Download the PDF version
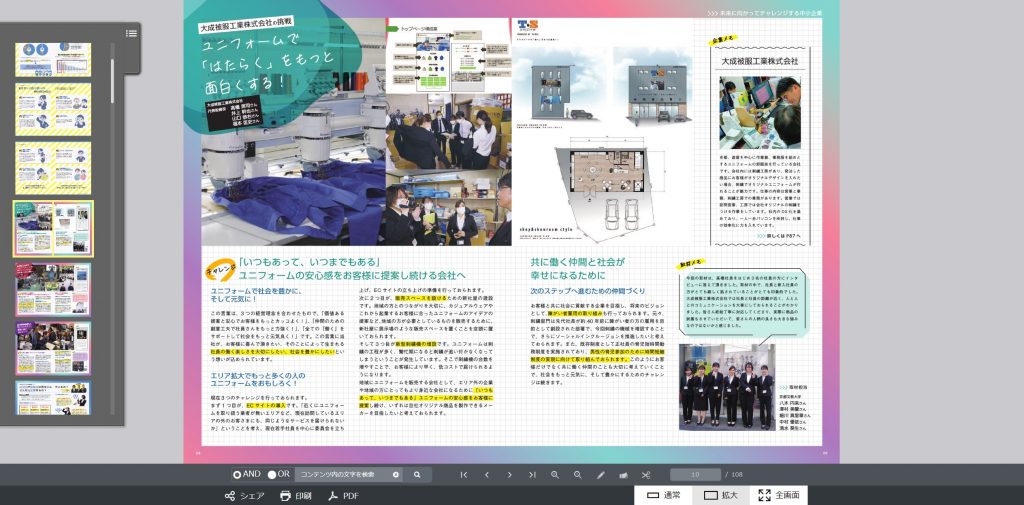Image resolution: width=1024 pixels, height=505 pixels. pos(344,496)
